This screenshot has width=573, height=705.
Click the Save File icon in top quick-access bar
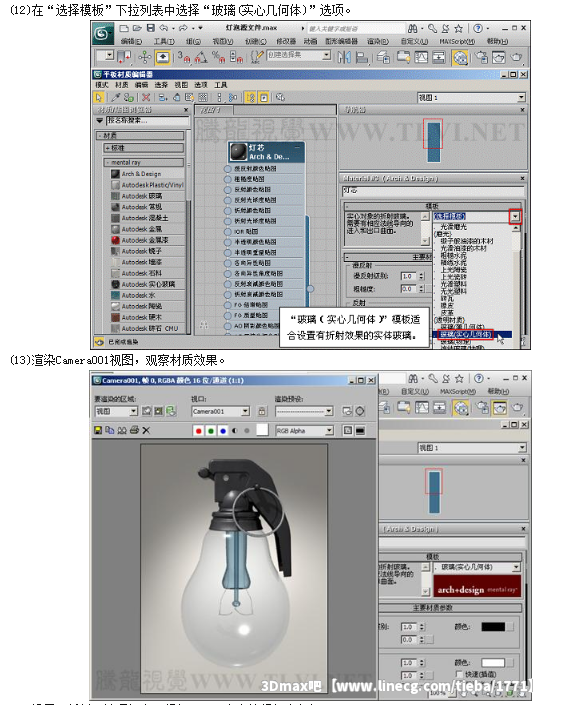click(x=151, y=28)
